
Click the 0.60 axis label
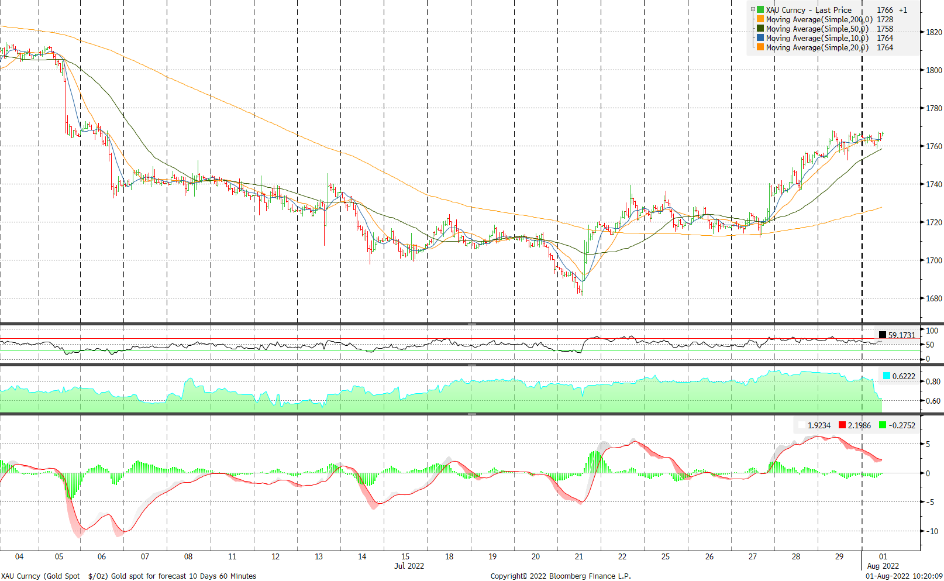pos(933,401)
